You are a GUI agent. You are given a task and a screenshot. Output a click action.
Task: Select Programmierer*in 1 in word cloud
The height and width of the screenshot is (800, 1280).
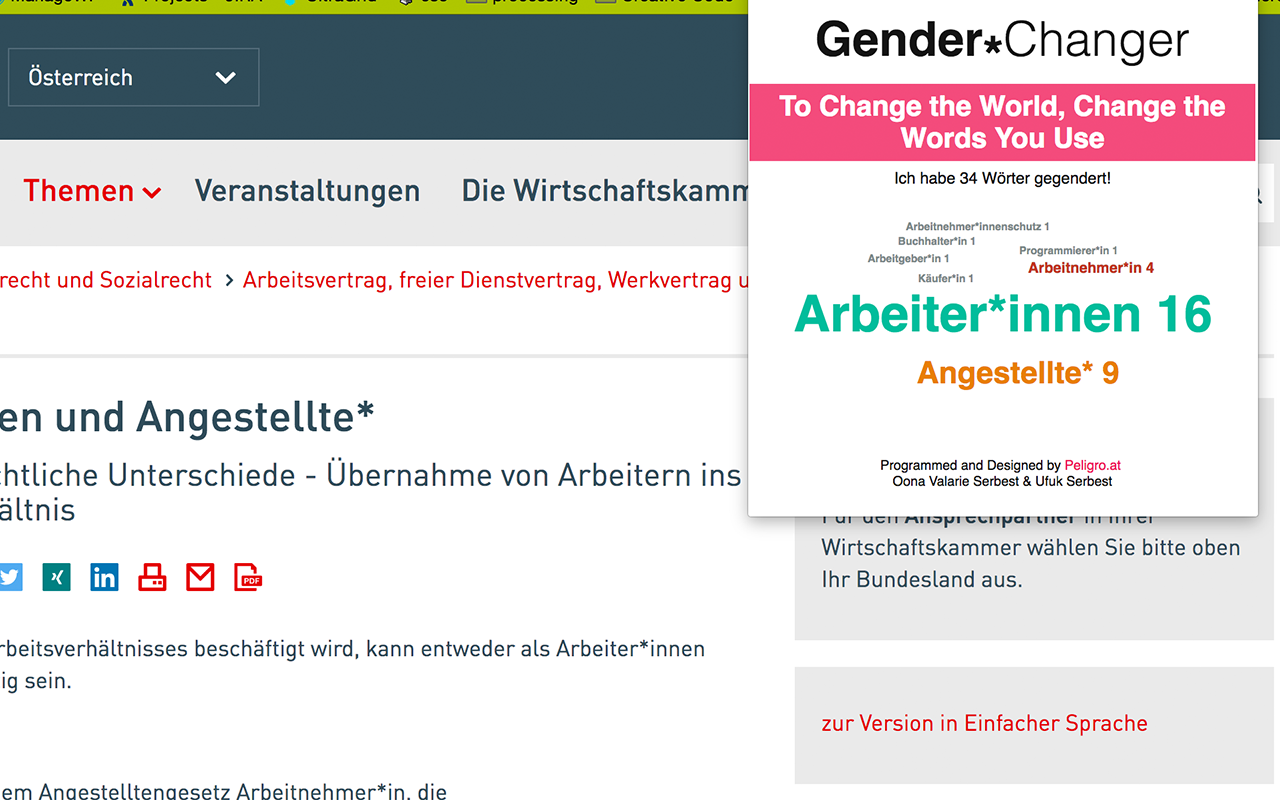(1068, 250)
